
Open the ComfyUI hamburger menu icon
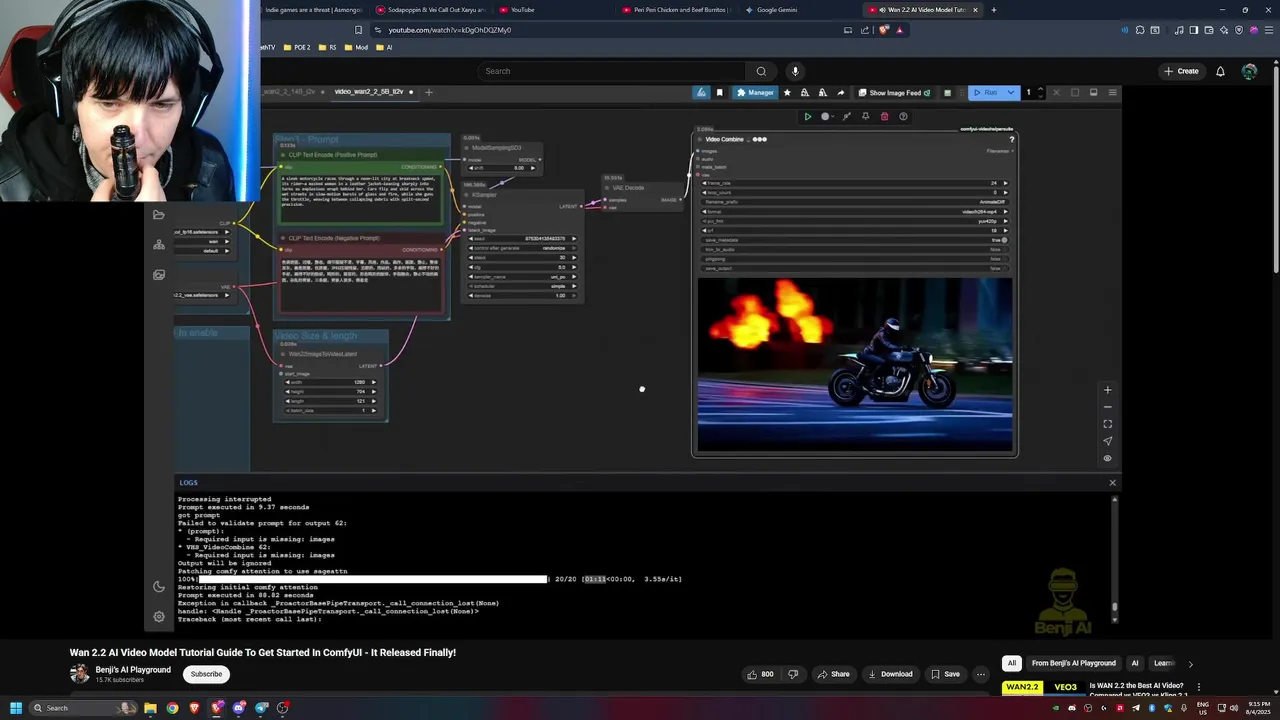[1112, 92]
